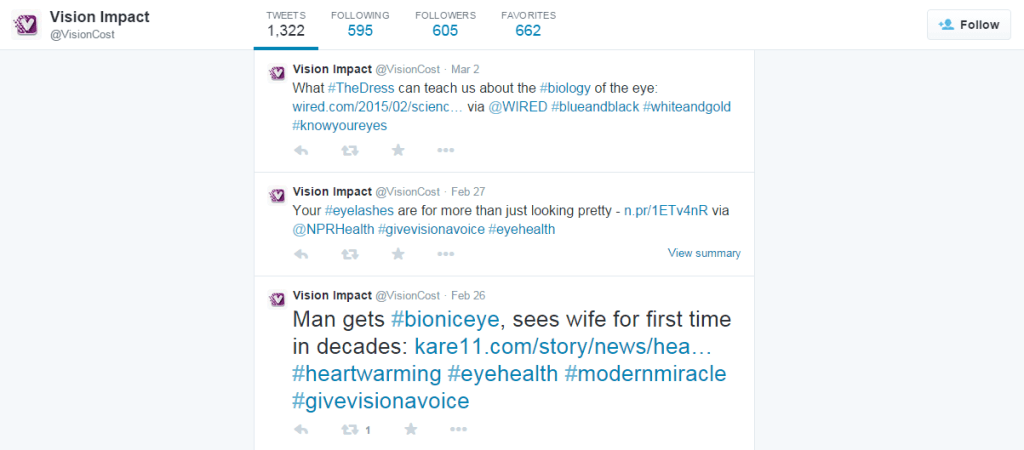Open more options on the #eyelashes tweet
This screenshot has width=1024, height=450.
[x=445, y=254]
